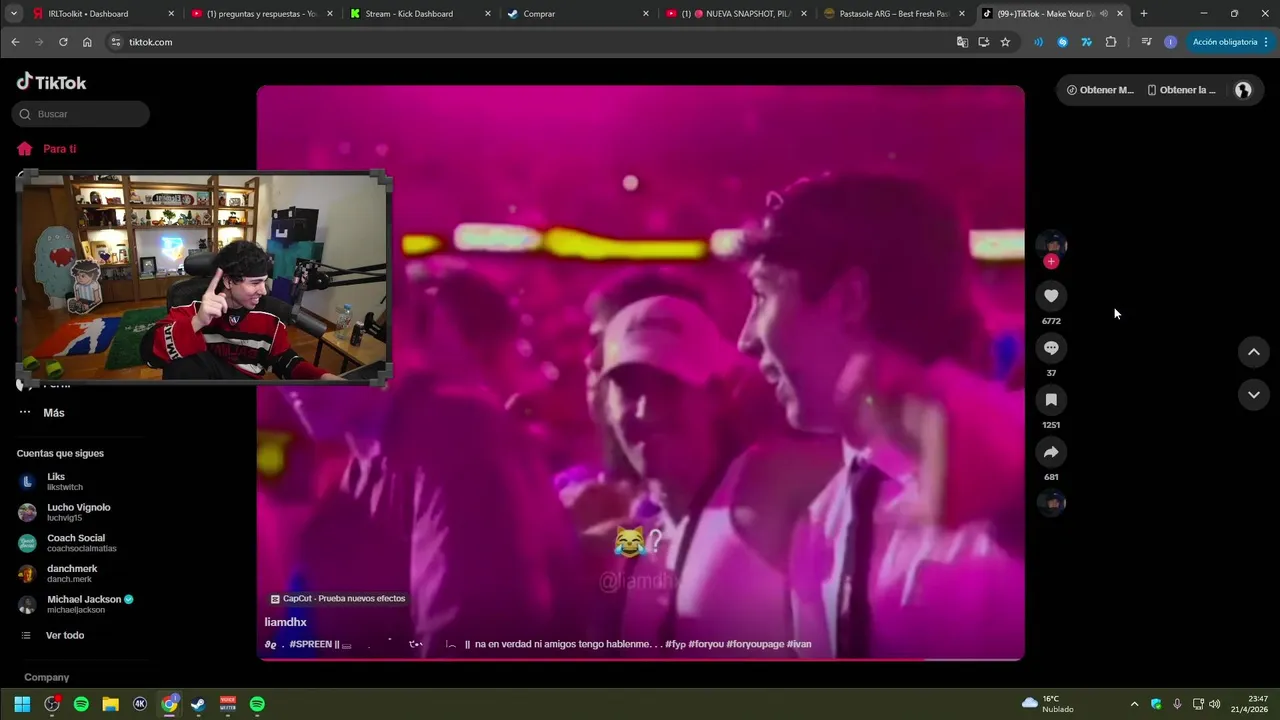Like the video with the heart icon
The image size is (1280, 720).
(1051, 296)
